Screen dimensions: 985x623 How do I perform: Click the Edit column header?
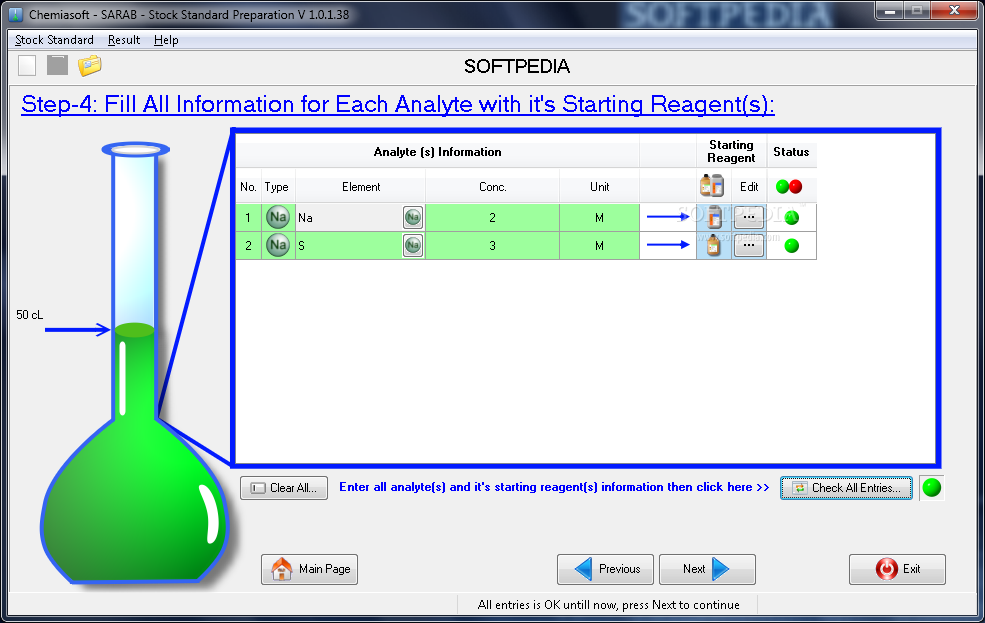click(749, 187)
